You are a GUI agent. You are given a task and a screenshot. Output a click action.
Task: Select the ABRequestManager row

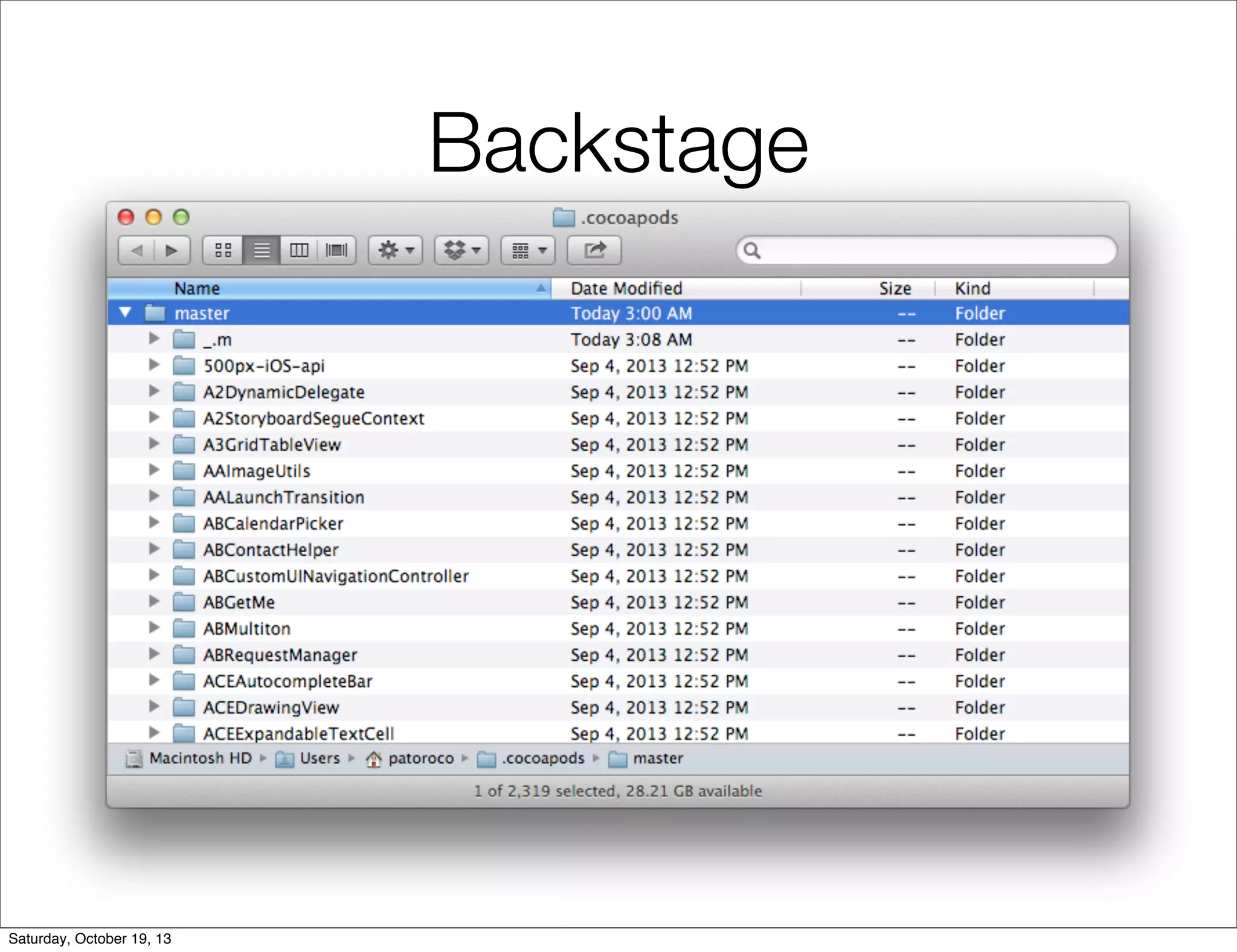pyautogui.click(x=618, y=655)
